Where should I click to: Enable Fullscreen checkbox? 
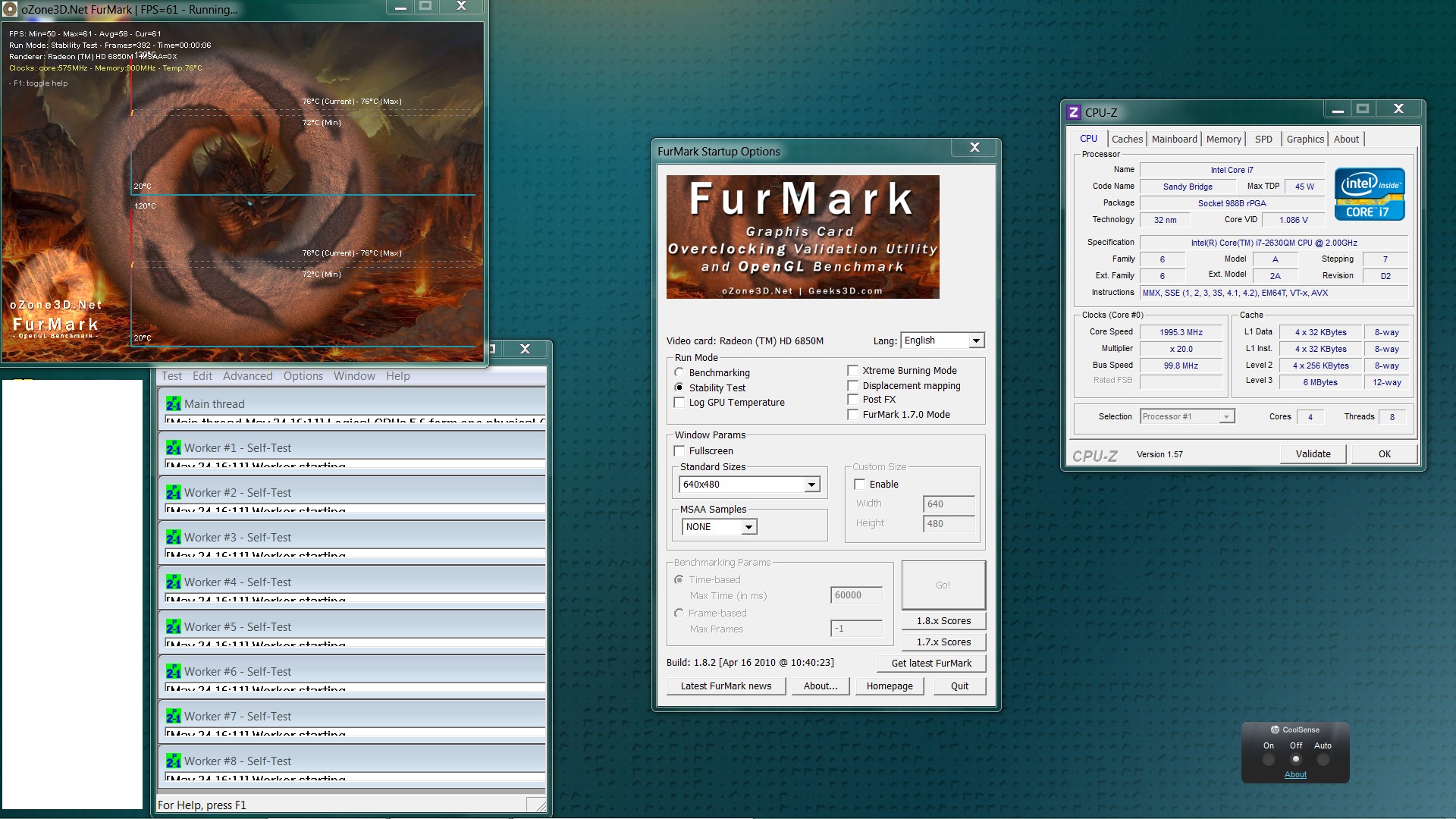pyautogui.click(x=679, y=451)
